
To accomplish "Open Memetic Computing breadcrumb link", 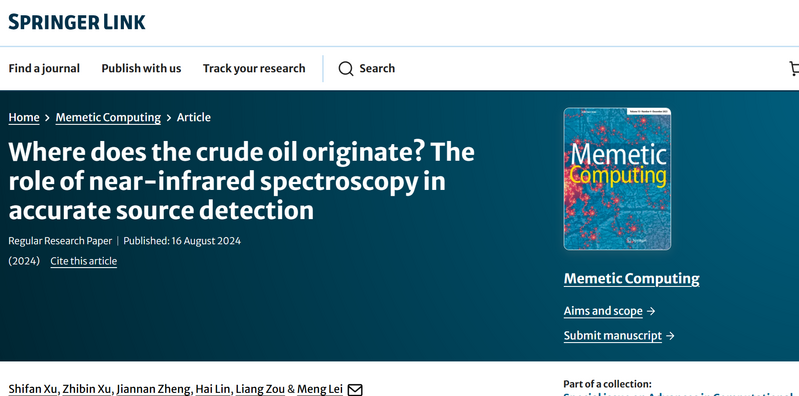I will (108, 118).
